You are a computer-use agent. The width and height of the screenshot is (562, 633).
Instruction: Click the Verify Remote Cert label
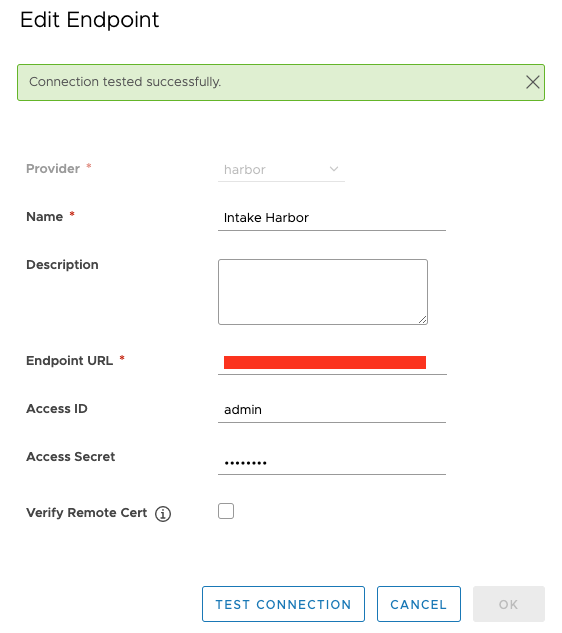tap(86, 513)
